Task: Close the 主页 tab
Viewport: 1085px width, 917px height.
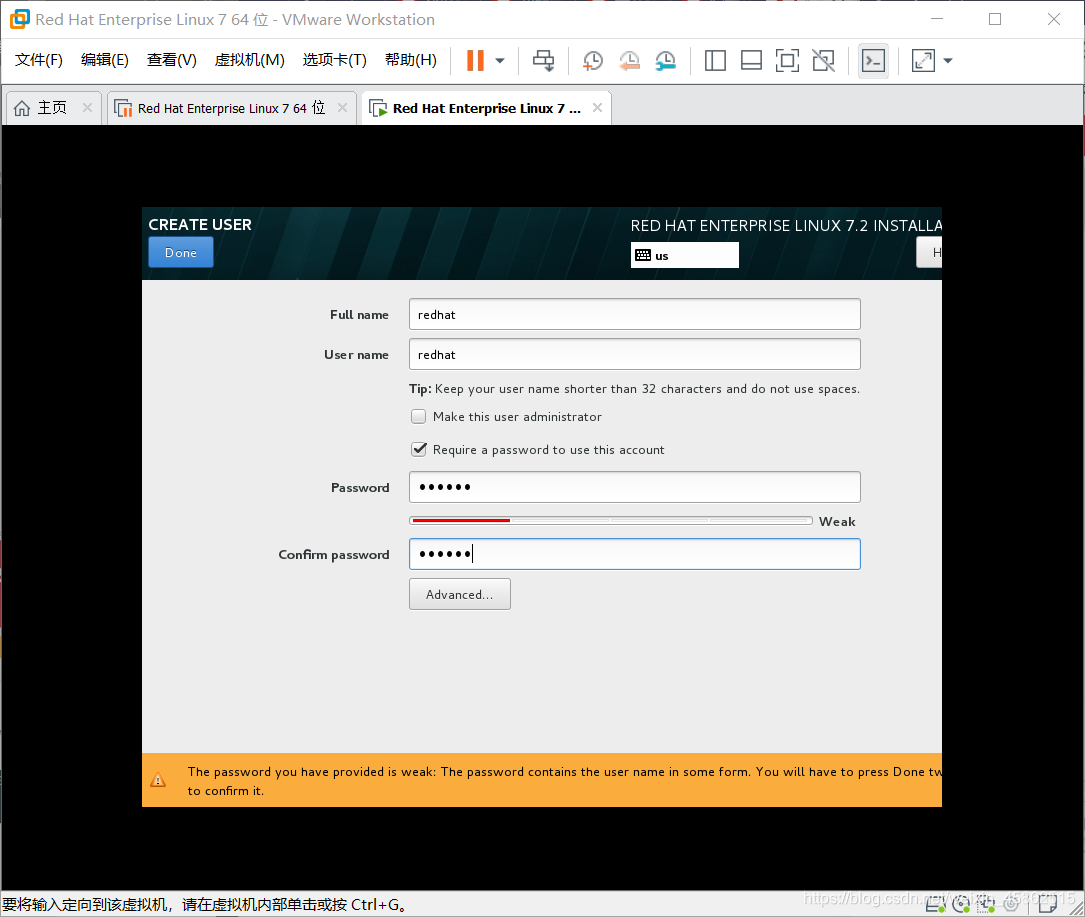Action: [87, 107]
